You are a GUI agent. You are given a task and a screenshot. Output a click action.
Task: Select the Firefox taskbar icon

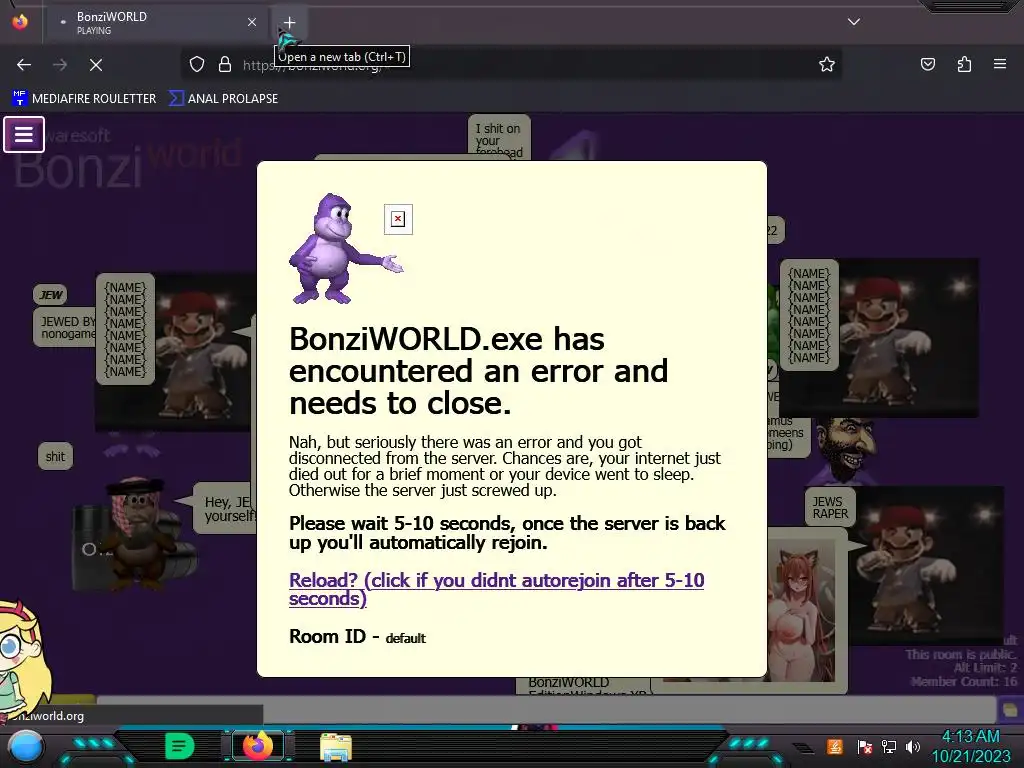258,746
